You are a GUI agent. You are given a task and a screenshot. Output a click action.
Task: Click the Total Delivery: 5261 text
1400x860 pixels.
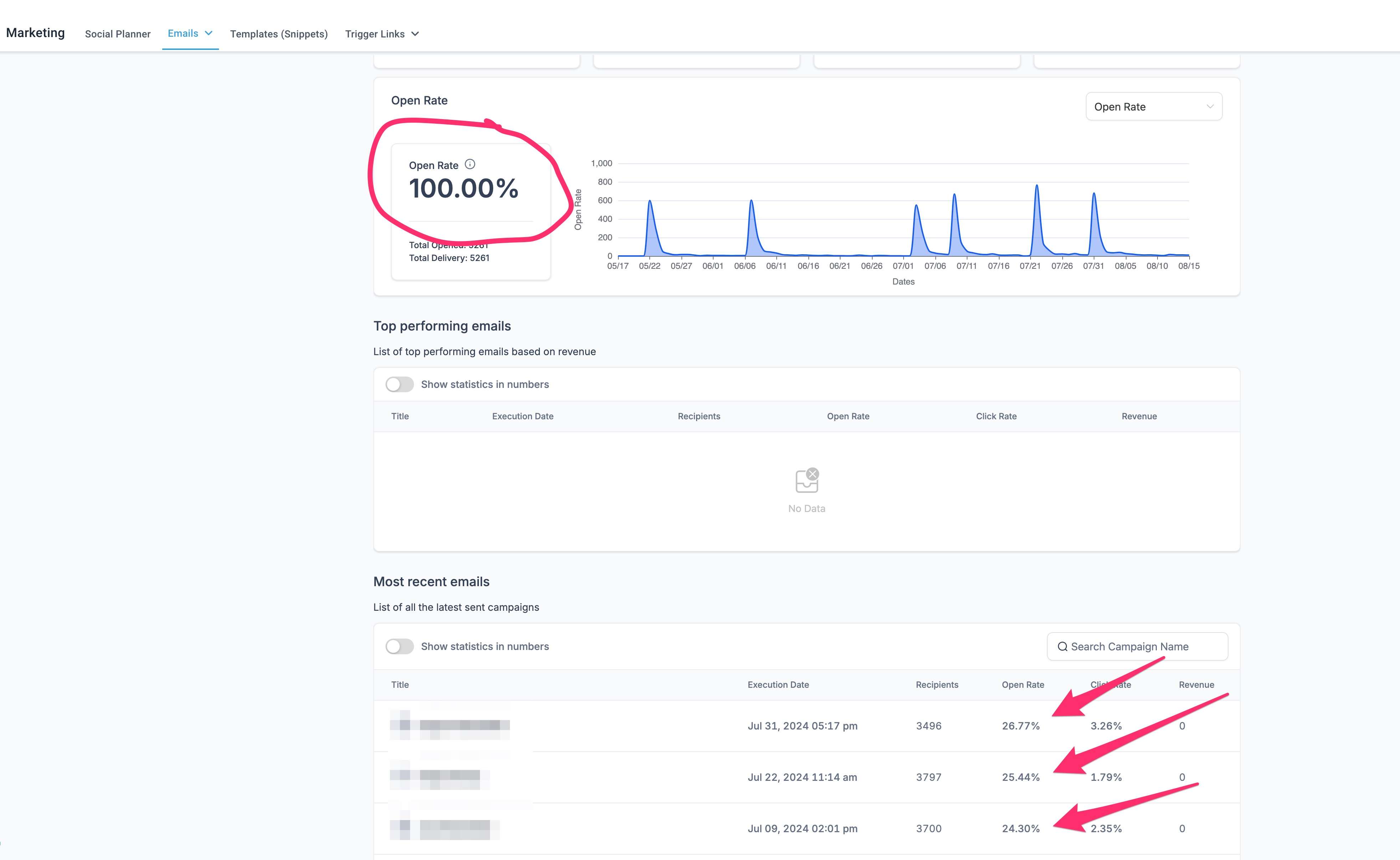(x=449, y=258)
